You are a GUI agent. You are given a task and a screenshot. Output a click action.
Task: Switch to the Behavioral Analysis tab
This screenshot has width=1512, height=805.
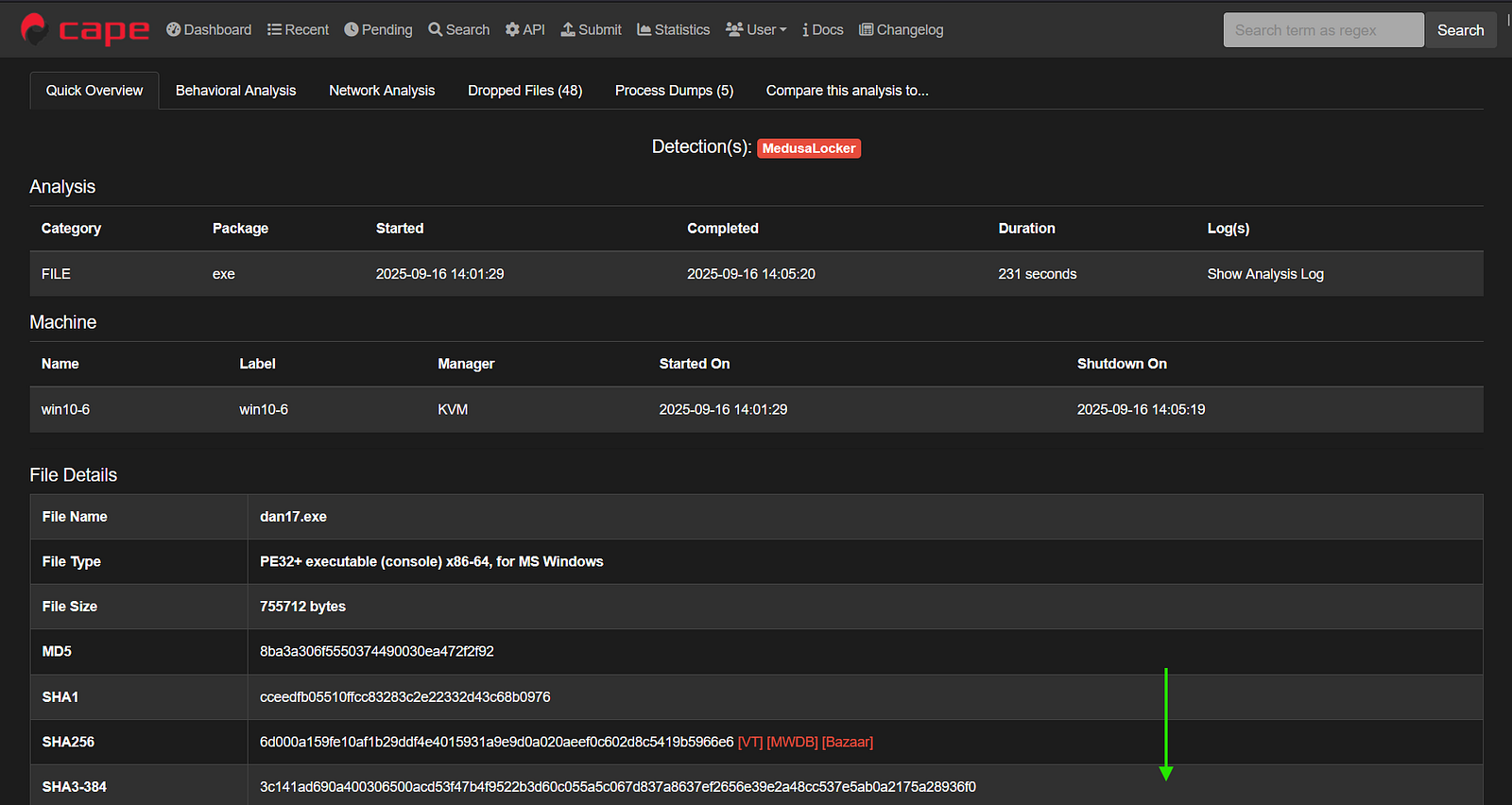coord(235,91)
